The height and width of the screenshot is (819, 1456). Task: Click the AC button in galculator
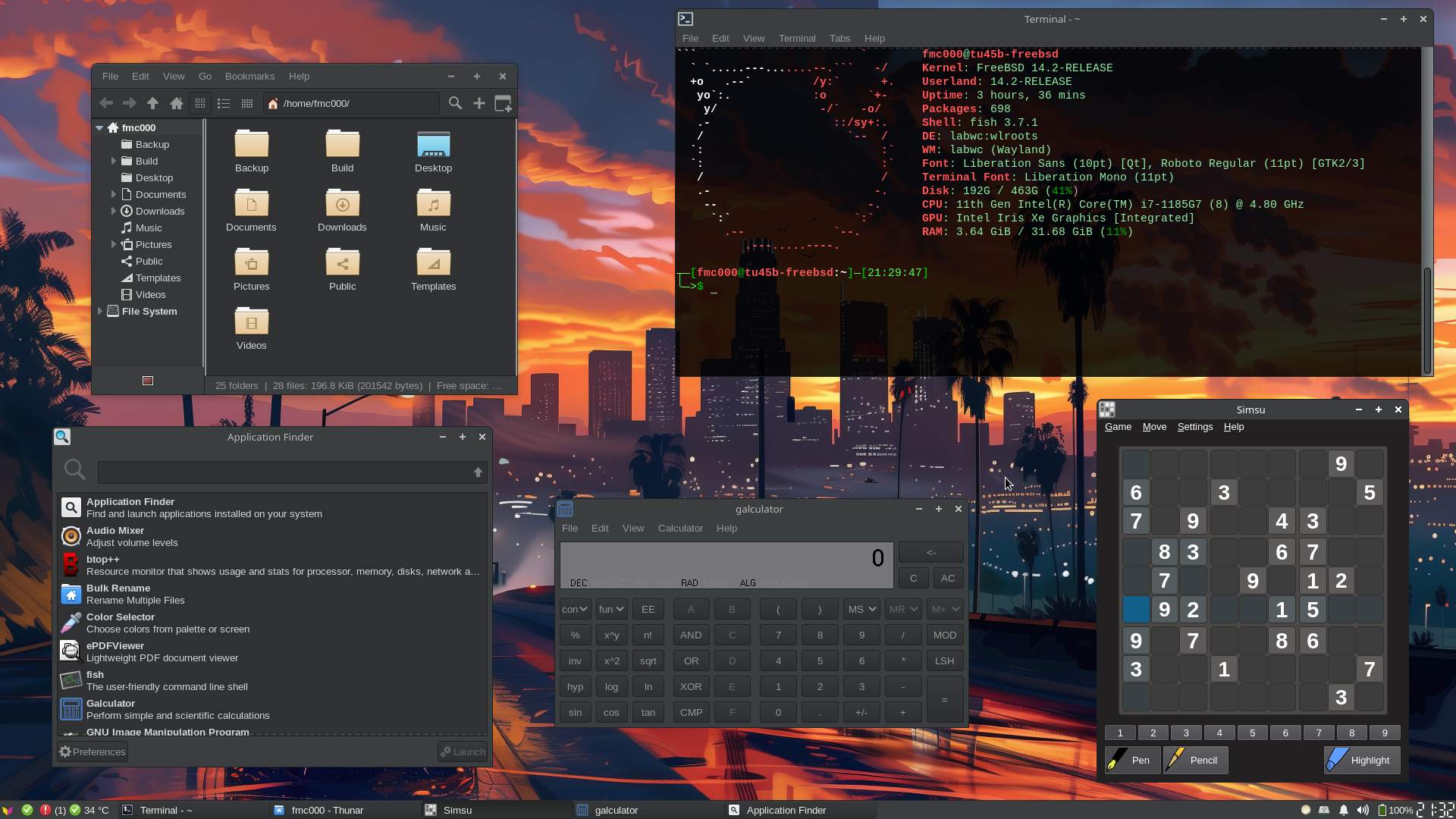[948, 578]
